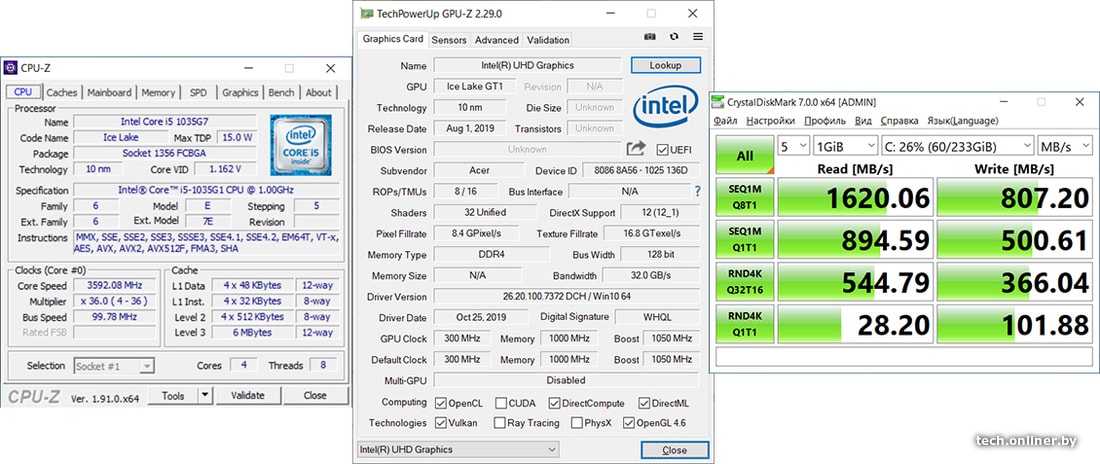1100x464 pixels.
Task: Start all benchmarks with the All button
Action: pos(745,156)
